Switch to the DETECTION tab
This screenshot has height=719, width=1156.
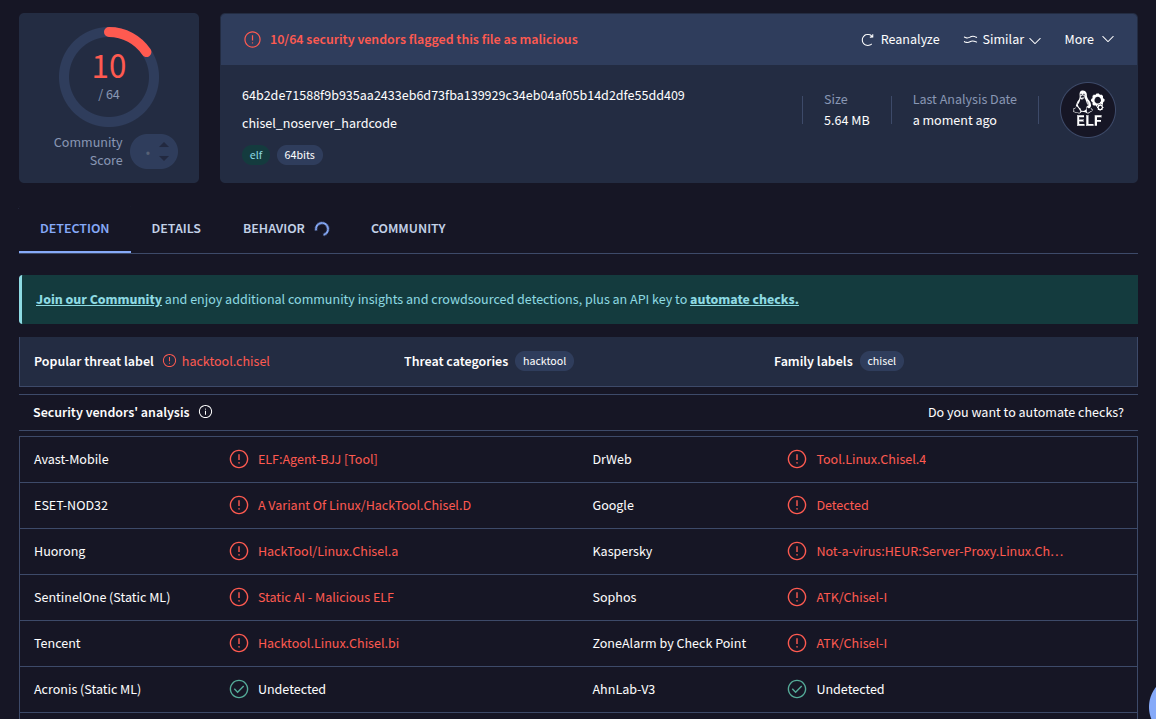[x=74, y=229]
